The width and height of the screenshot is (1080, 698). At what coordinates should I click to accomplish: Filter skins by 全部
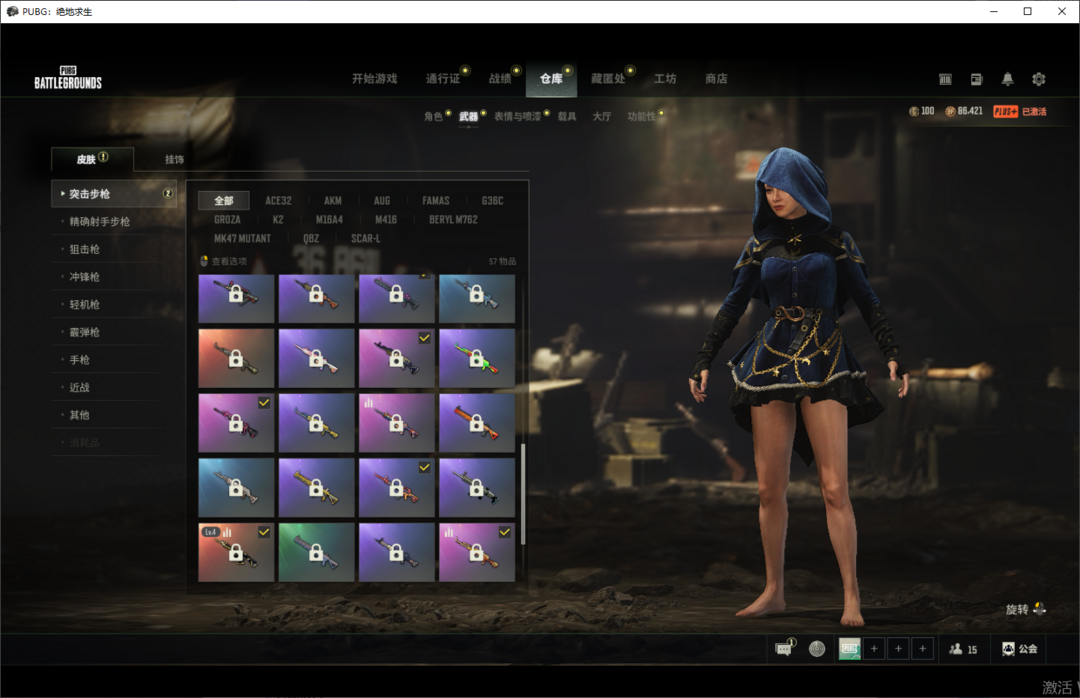[x=223, y=201]
